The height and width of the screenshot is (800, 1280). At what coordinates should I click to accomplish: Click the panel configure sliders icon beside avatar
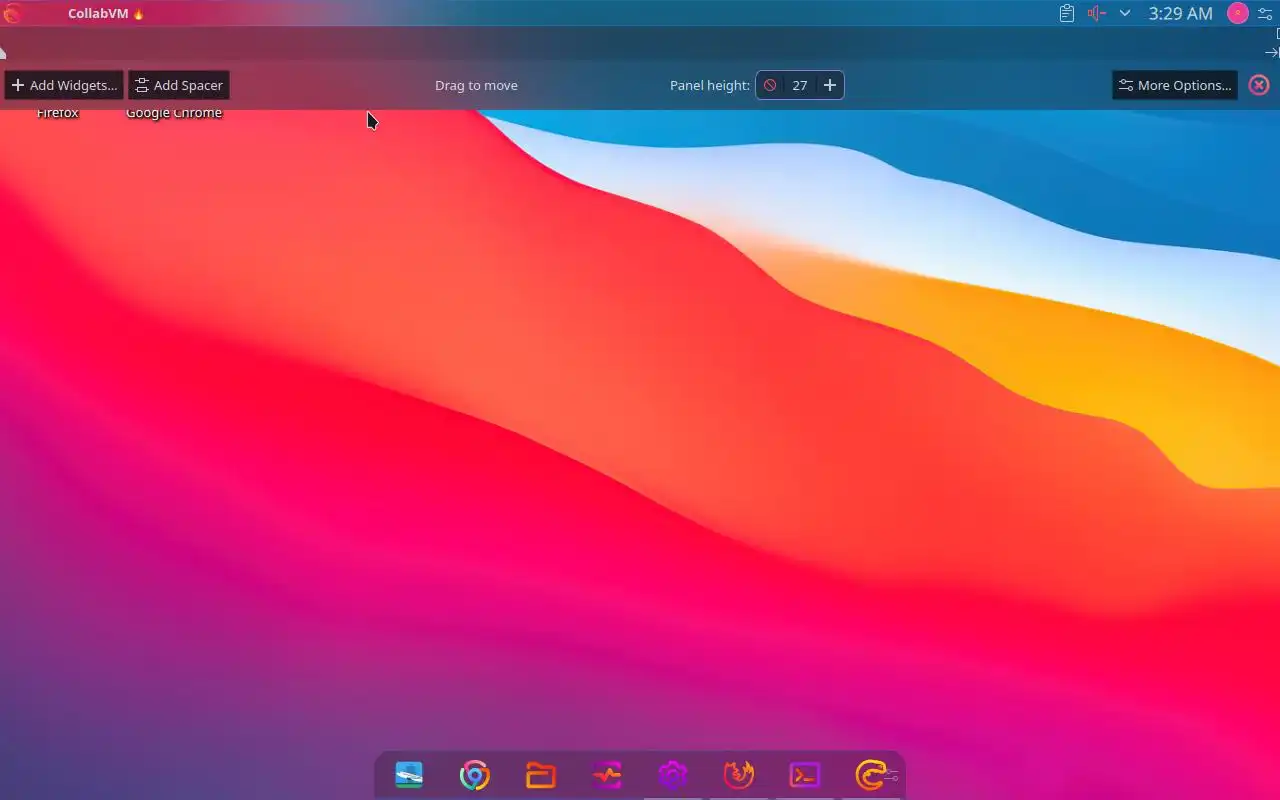point(1265,13)
